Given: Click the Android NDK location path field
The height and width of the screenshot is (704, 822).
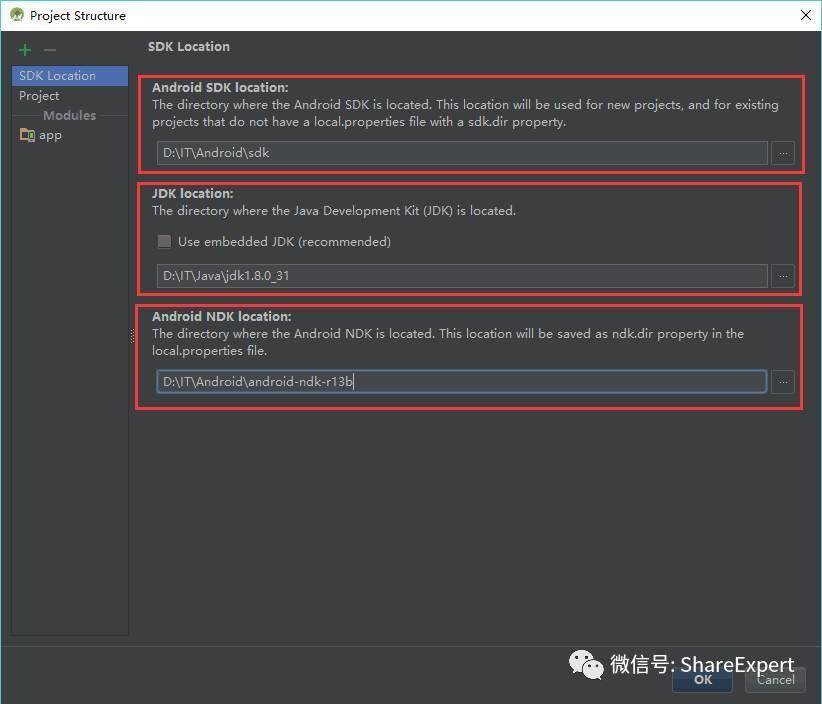Looking at the screenshot, I should [x=461, y=382].
